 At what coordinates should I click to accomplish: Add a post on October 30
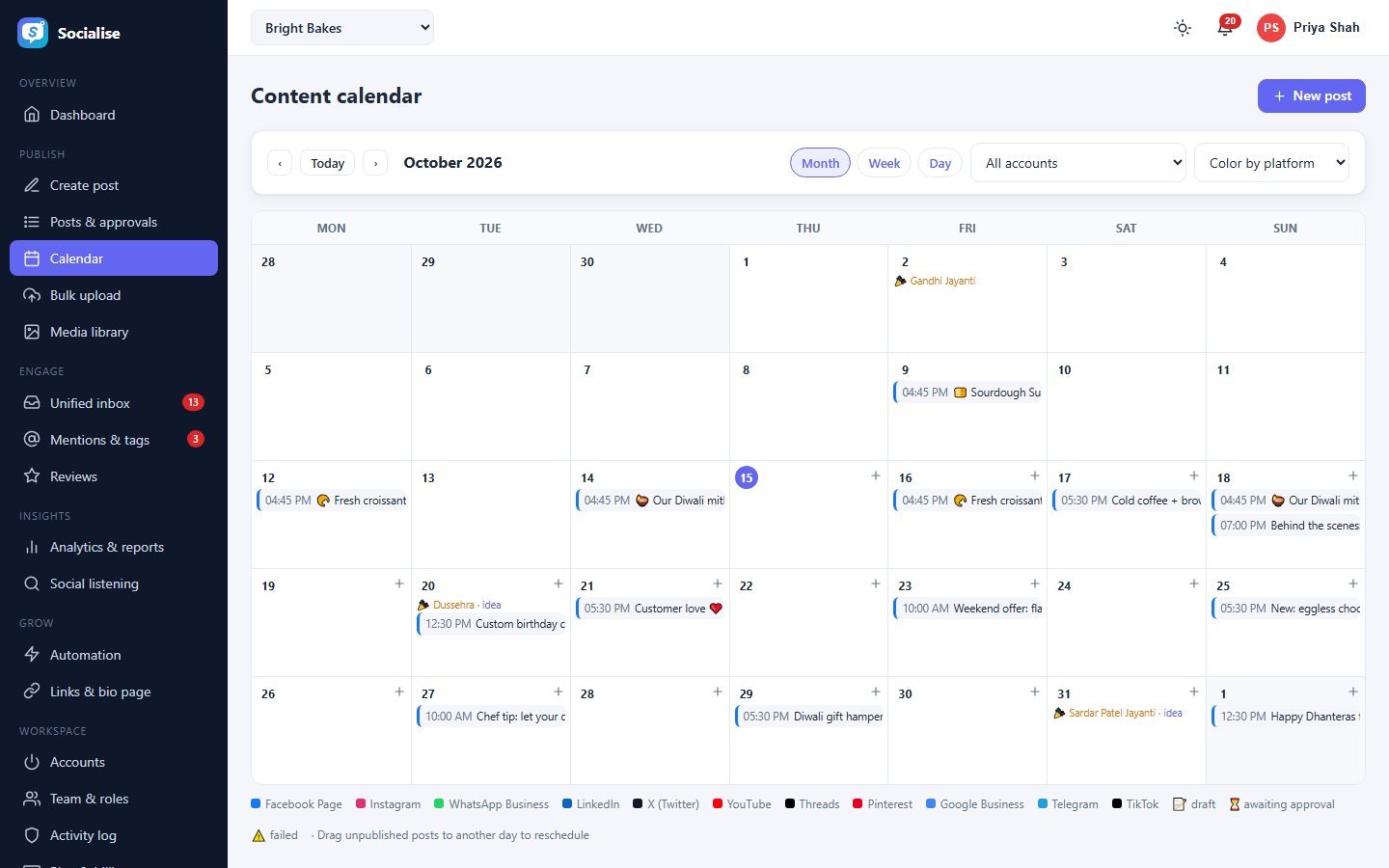tap(1035, 692)
